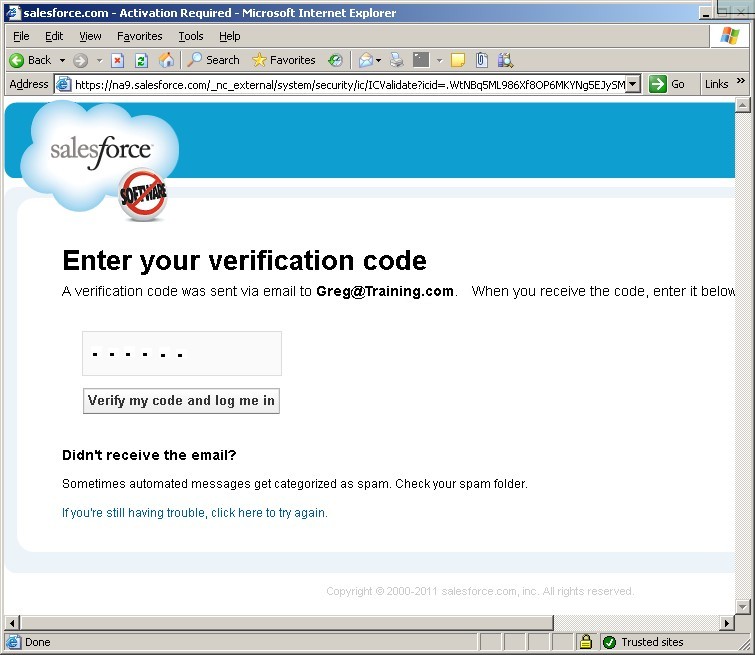Viewport: 755px width, 655px height.
Task: Click the SSL padlock status icon
Action: coord(586,642)
